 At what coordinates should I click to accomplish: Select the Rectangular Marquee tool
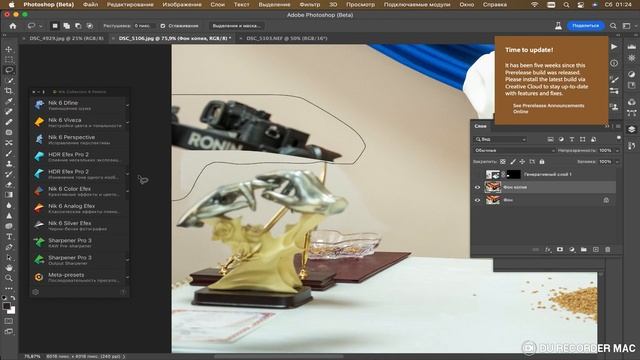tap(9, 60)
